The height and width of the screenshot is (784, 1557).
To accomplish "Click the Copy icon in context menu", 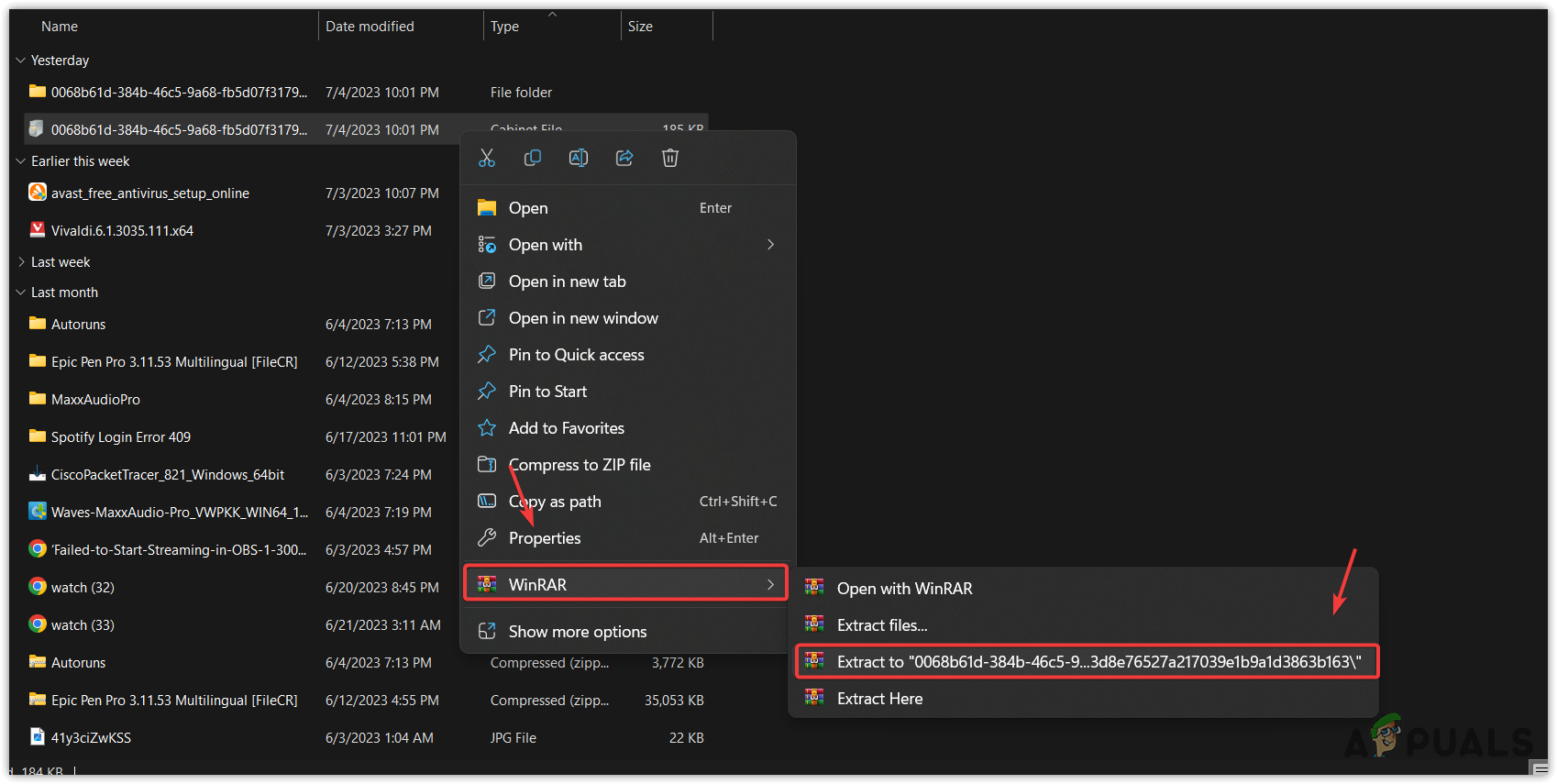I will click(533, 159).
